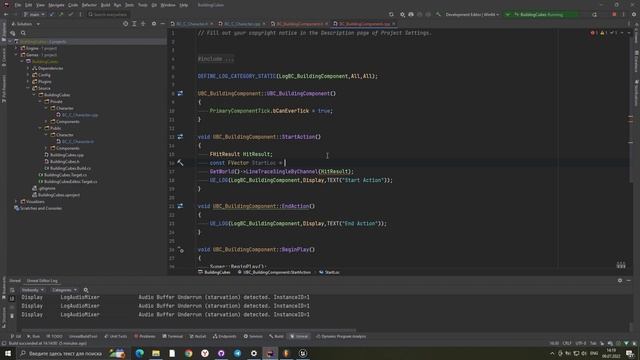Viewport: 640px width, 360px height.
Task: Expand the folded #include block
Action: [x=216, y=59]
